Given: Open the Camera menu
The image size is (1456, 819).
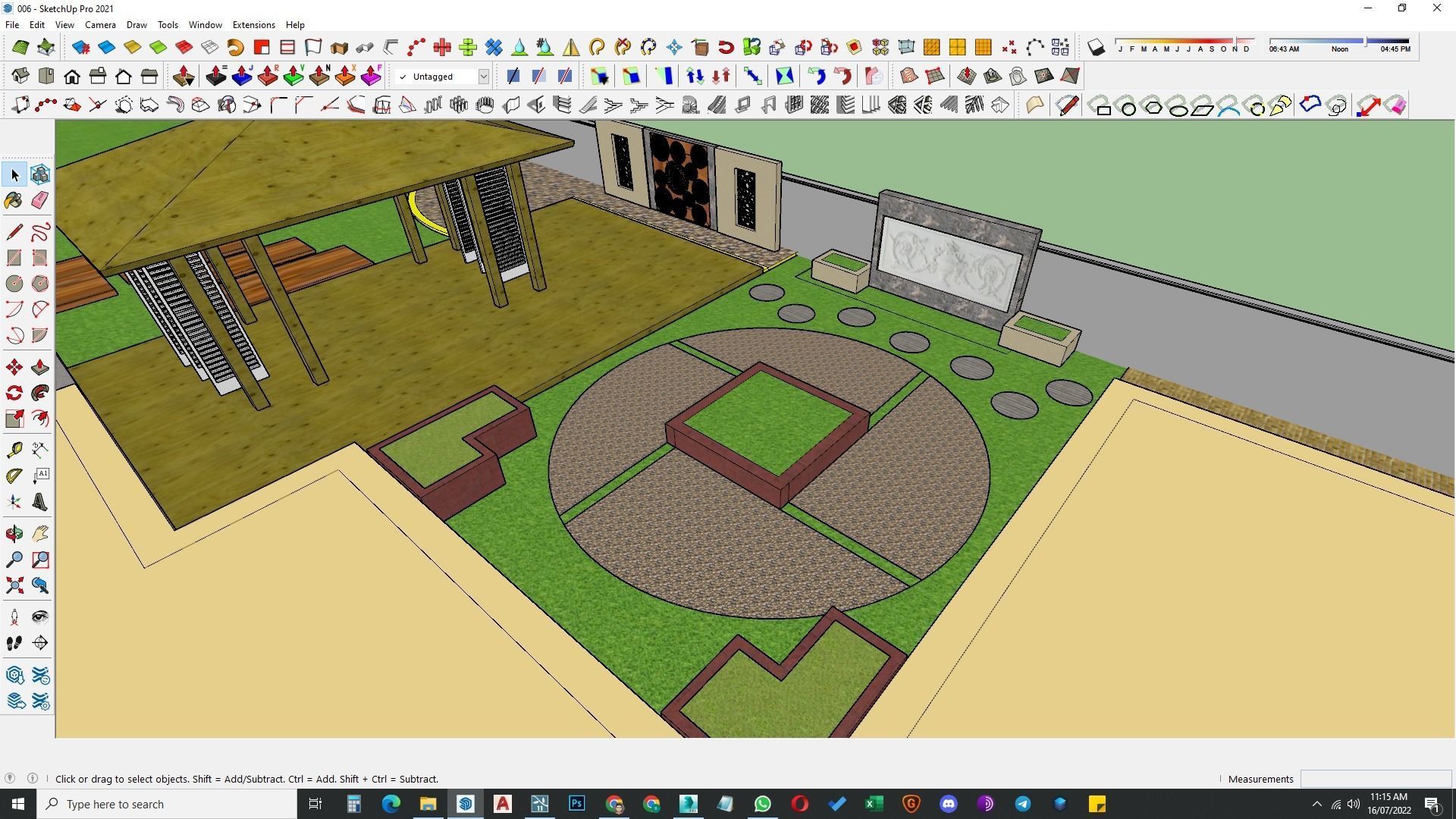Looking at the screenshot, I should [100, 24].
